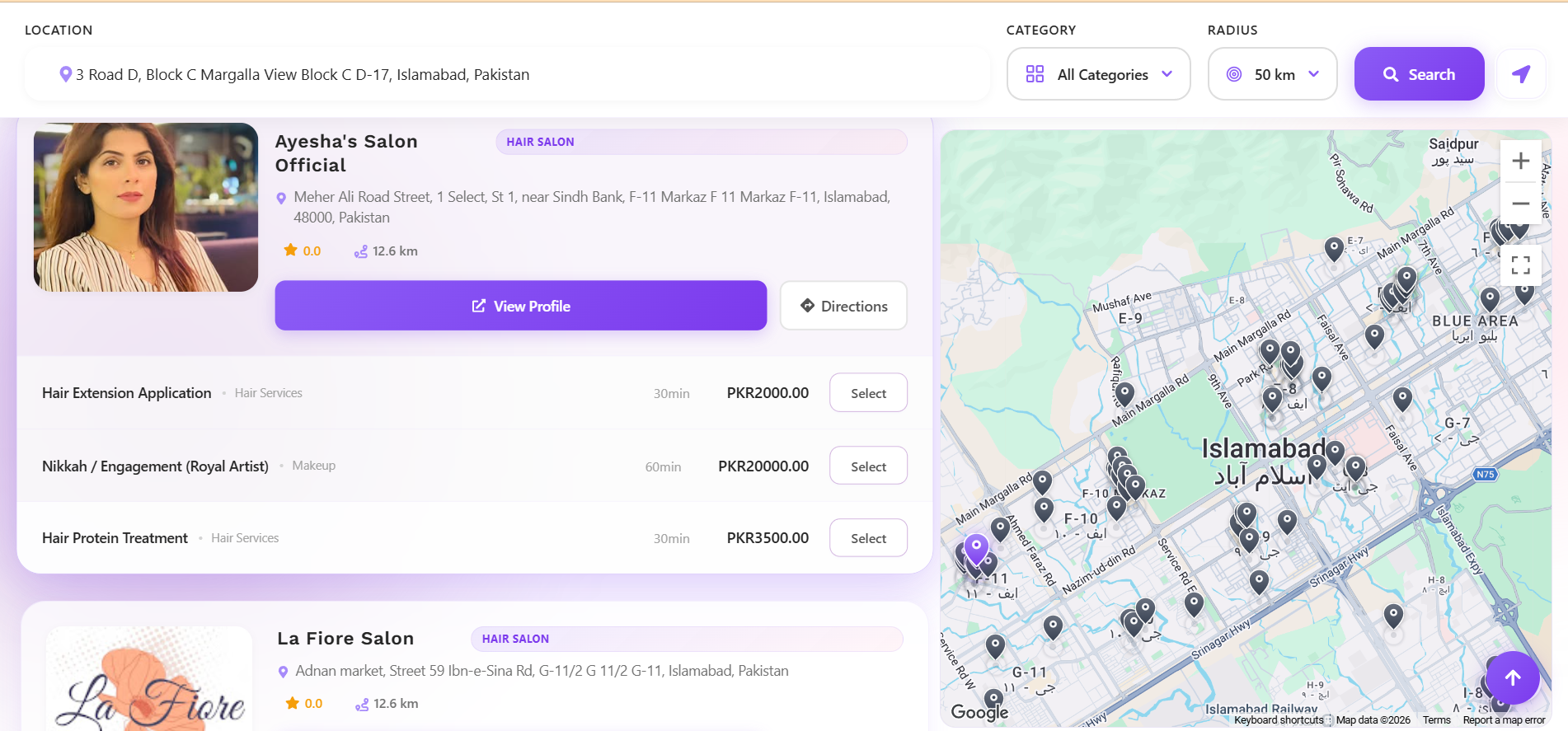Select Nikkah / Engagement Royal Artist service
Viewport: 1568px width, 731px height.
[868, 466]
